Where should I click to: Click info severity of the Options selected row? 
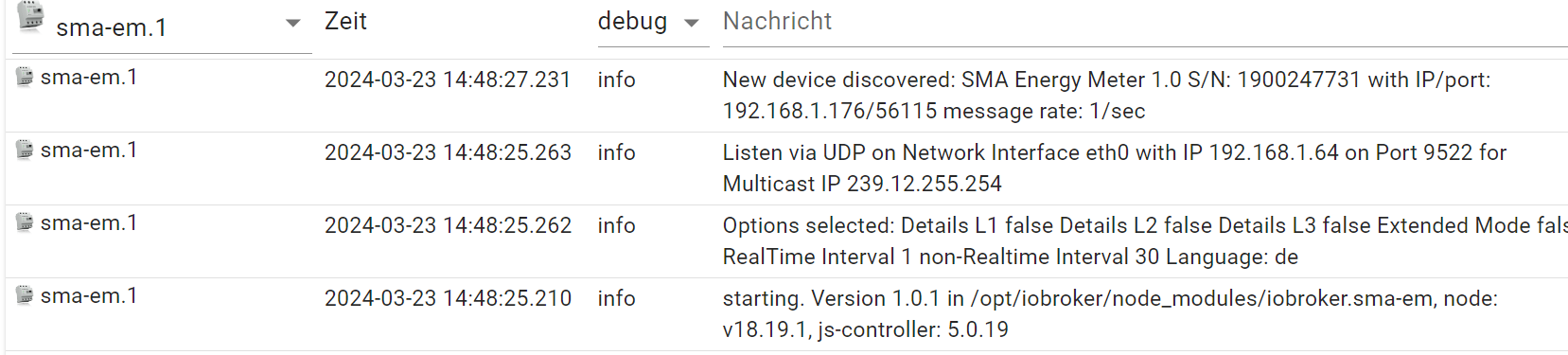(x=616, y=225)
